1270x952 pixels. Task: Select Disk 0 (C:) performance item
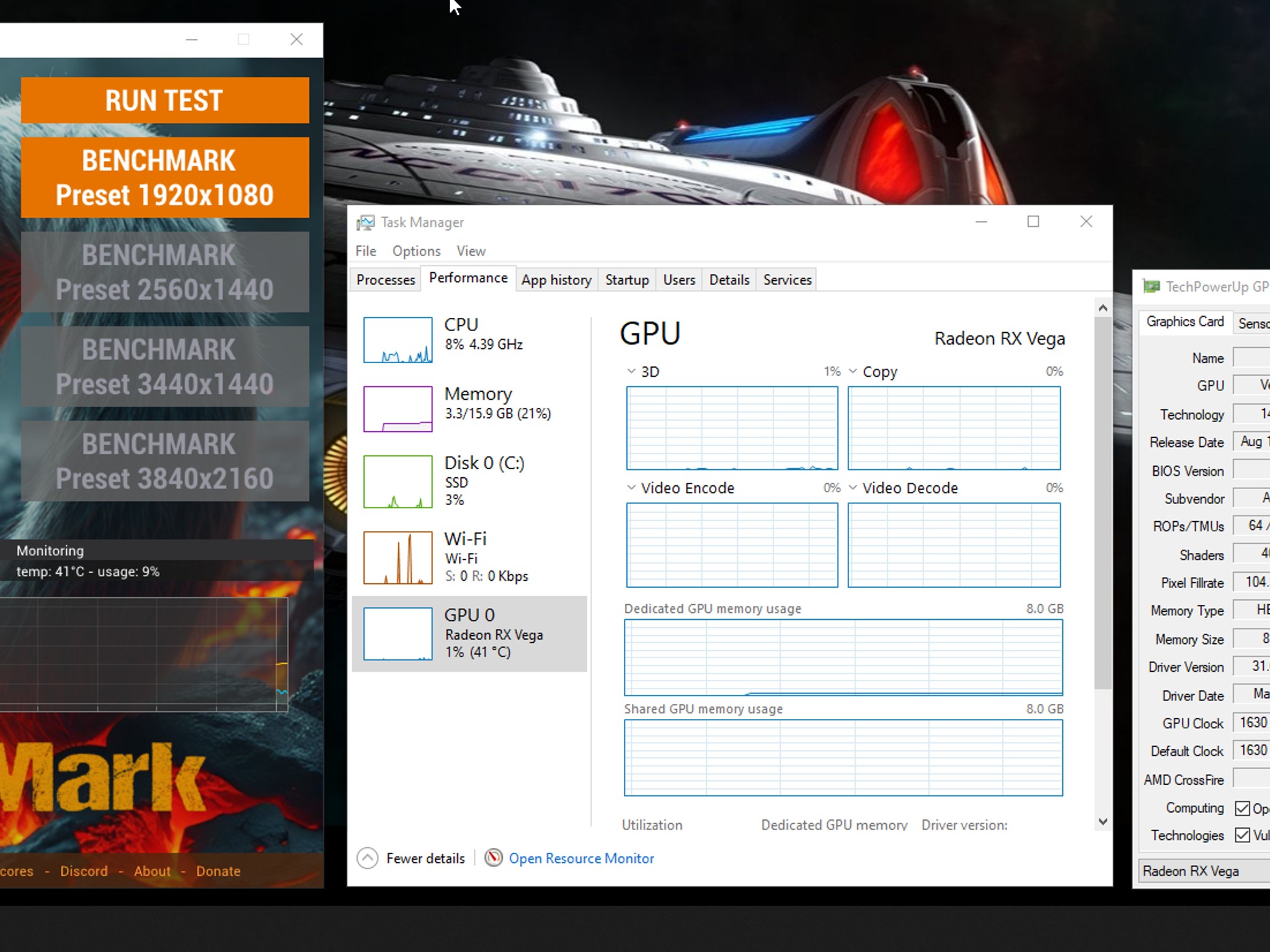coord(469,481)
